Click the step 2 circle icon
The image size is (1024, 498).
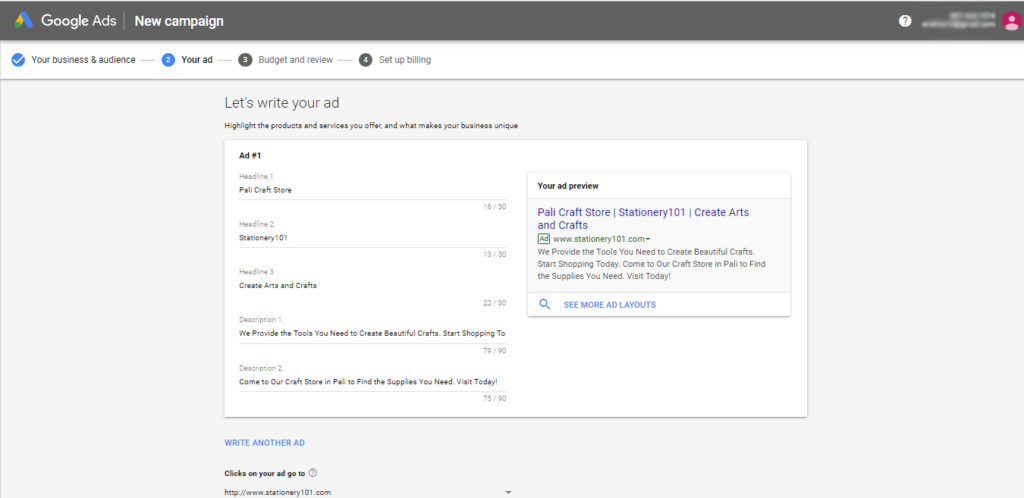(168, 60)
